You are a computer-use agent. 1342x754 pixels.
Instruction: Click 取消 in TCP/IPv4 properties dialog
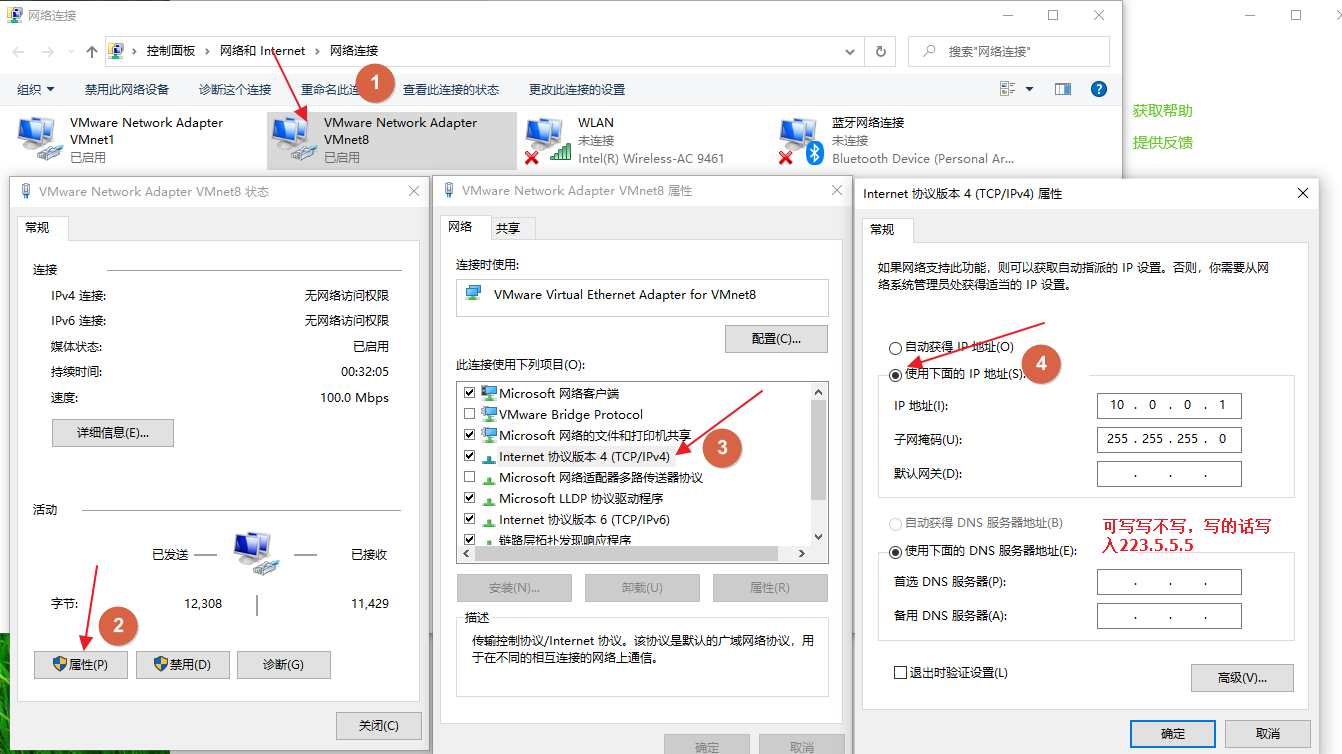1267,734
